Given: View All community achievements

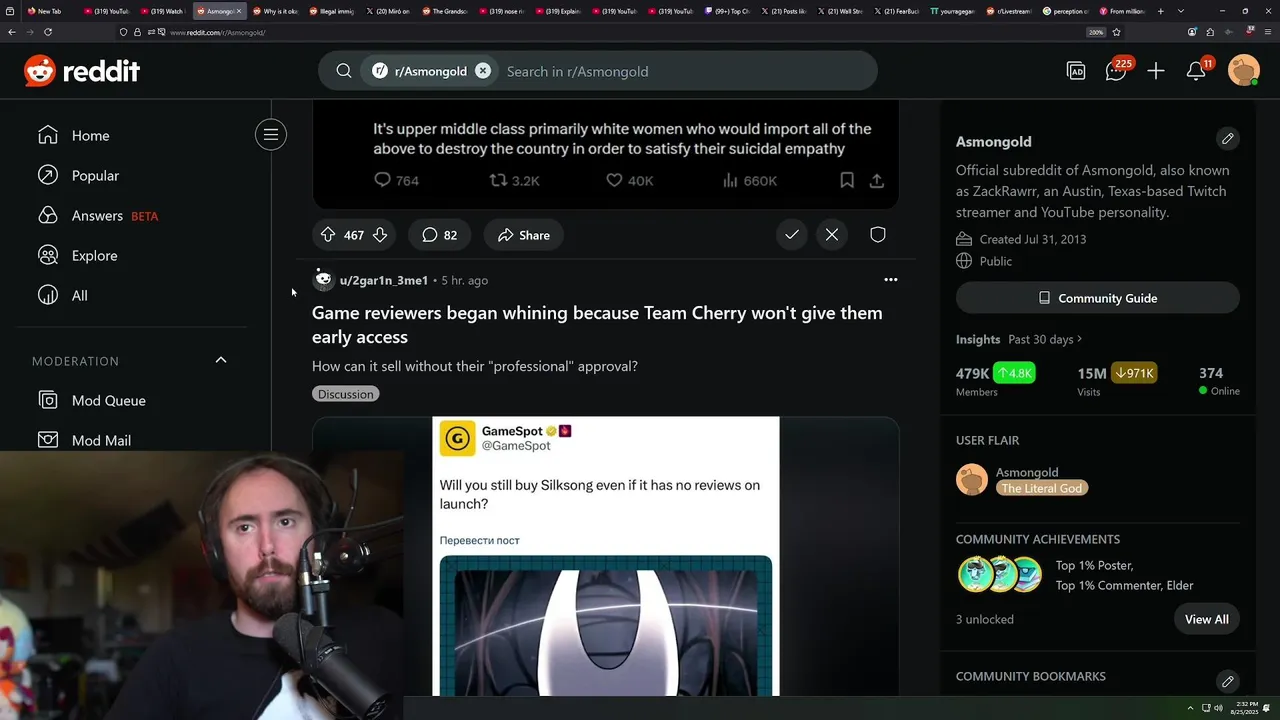Looking at the screenshot, I should click(x=1207, y=619).
